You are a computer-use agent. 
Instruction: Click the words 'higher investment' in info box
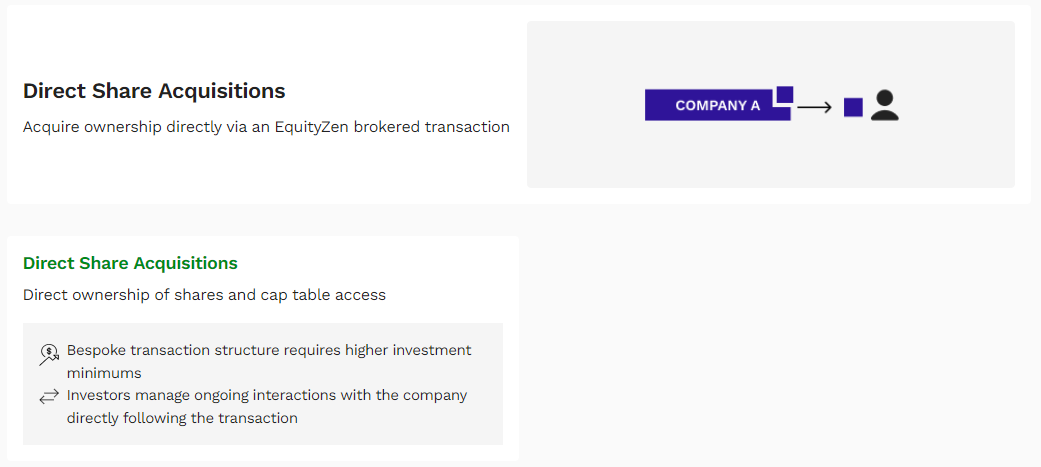(x=408, y=350)
